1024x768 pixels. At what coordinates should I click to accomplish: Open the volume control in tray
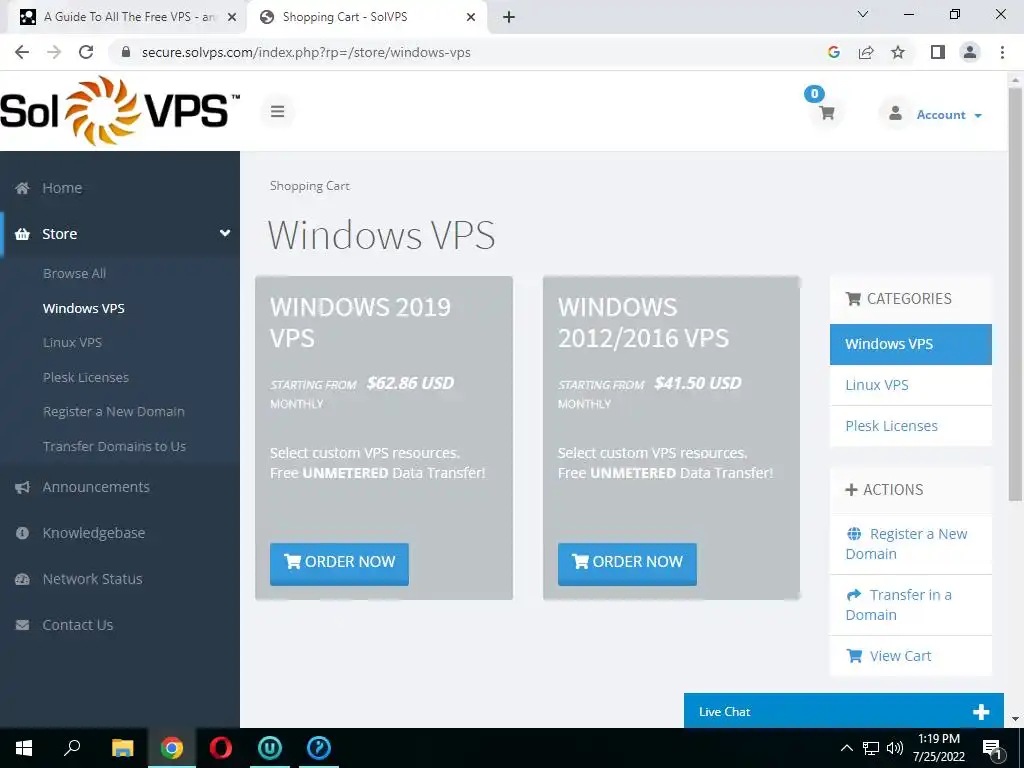point(895,748)
